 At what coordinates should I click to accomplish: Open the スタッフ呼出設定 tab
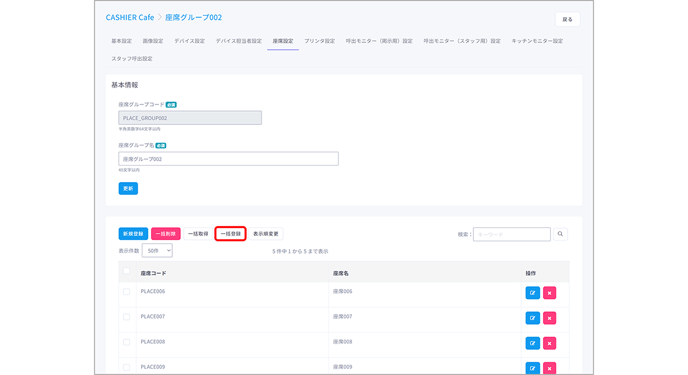point(132,58)
